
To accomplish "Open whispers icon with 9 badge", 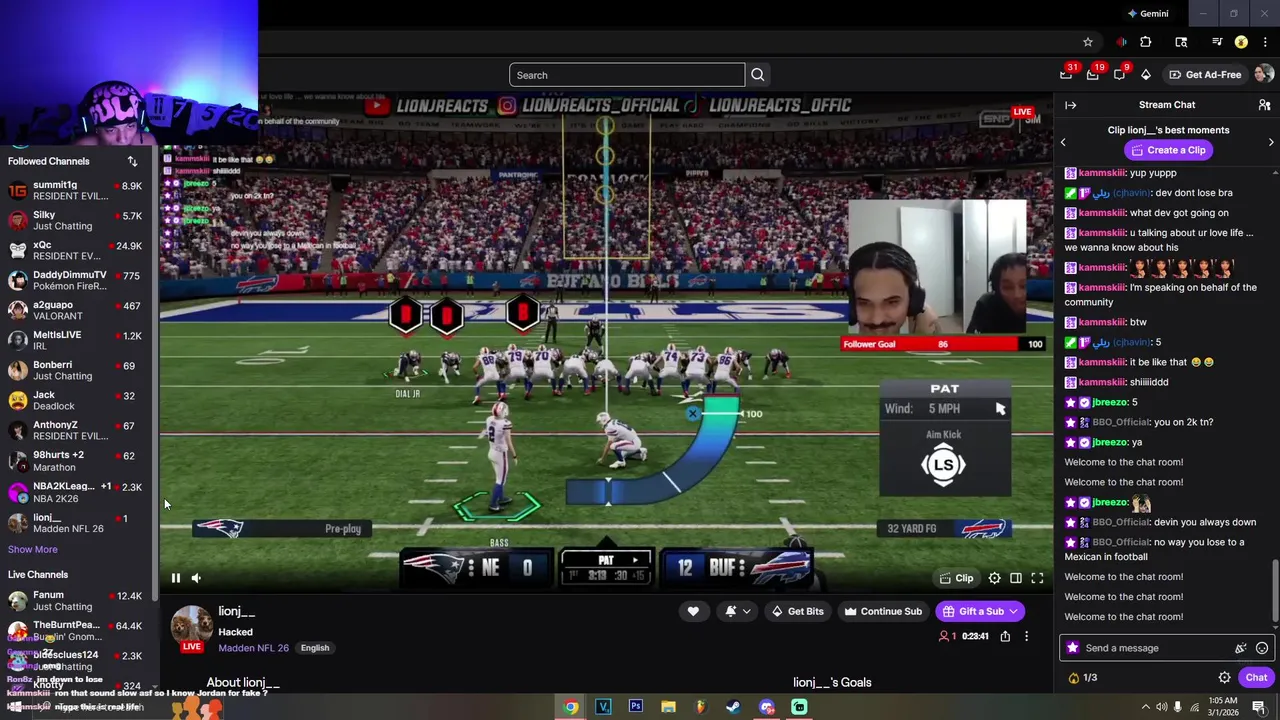I will [1120, 74].
